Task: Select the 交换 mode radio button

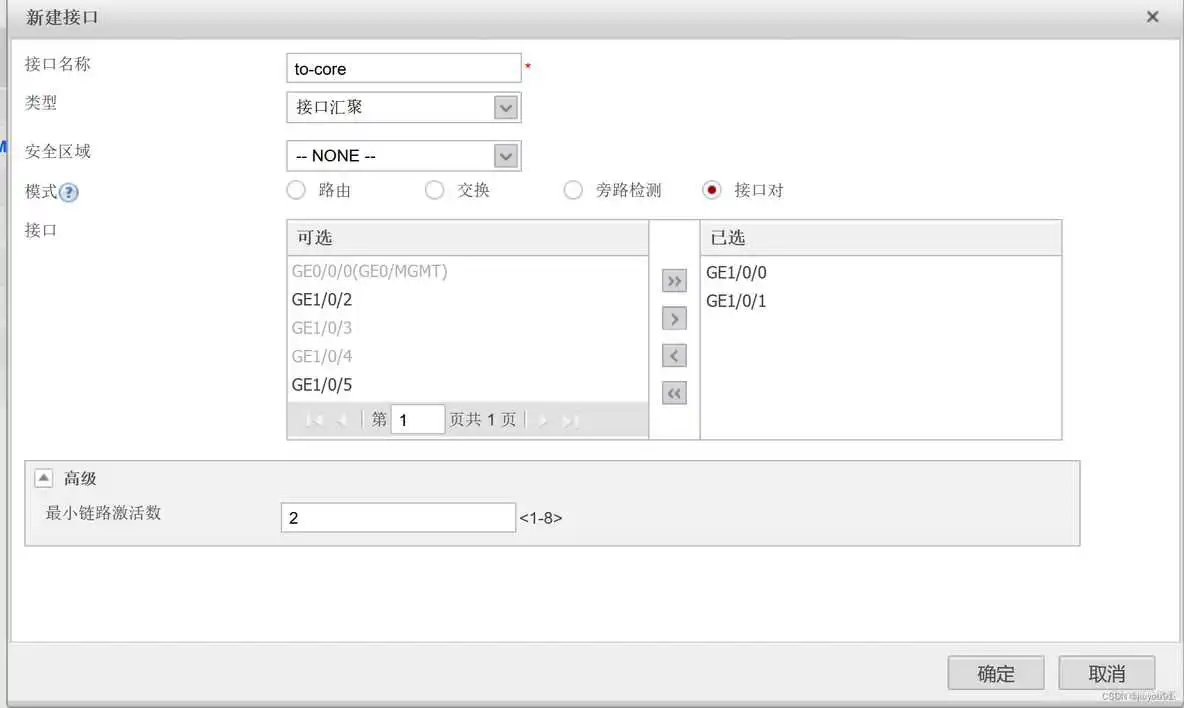Action: click(x=434, y=189)
